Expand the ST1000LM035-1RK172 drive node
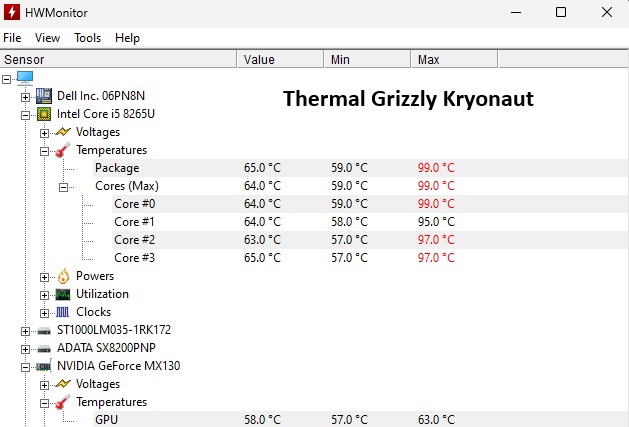Viewport: 629px width, 427px height. pyautogui.click(x=26, y=330)
